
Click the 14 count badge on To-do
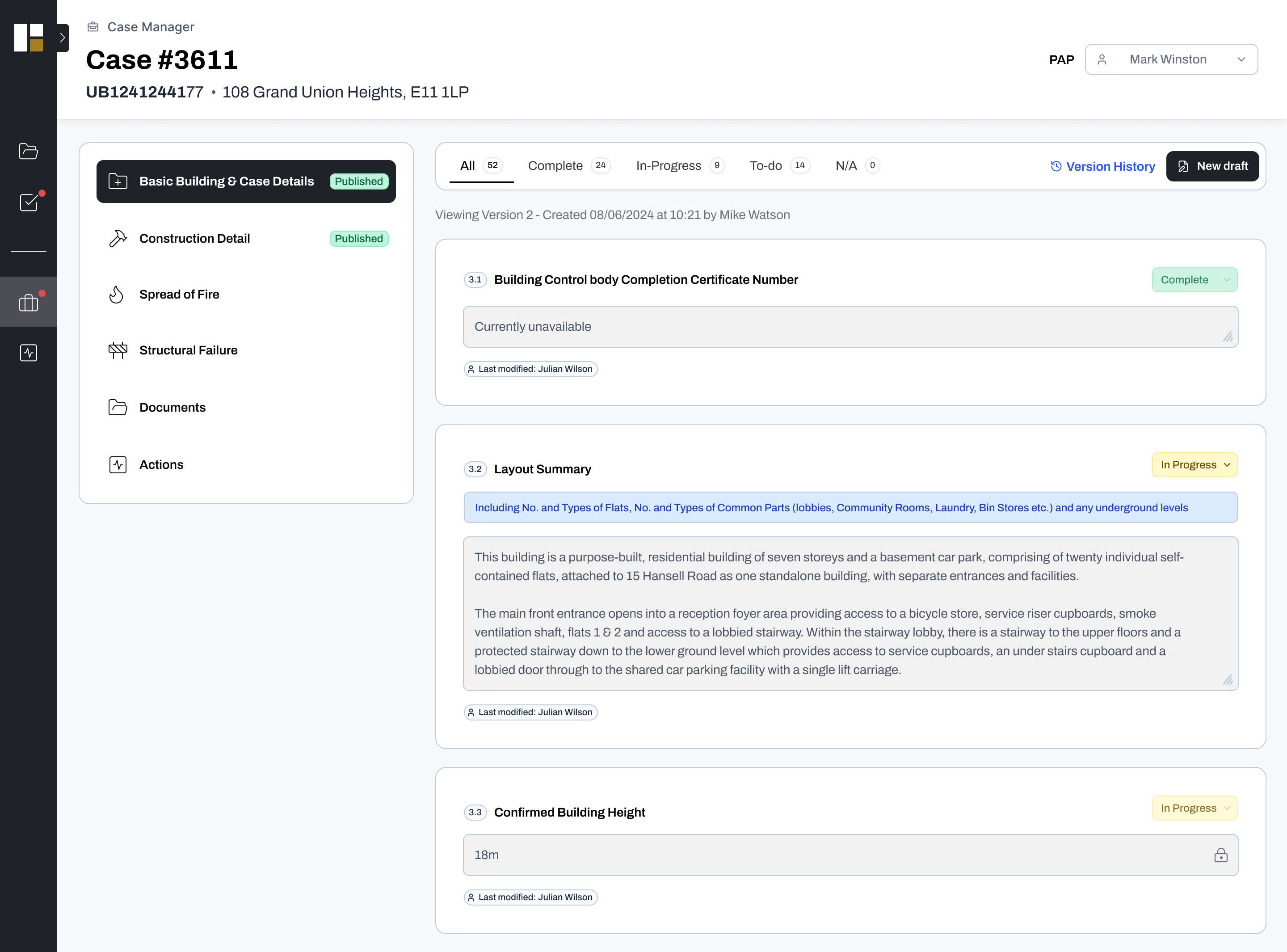800,165
